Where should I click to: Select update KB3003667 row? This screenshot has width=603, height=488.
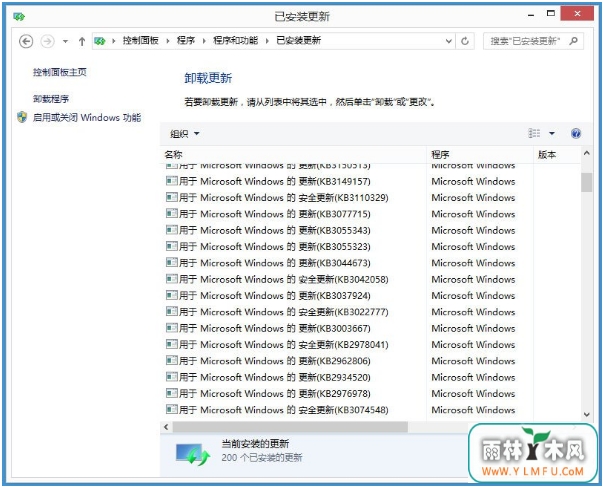[x=370, y=328]
